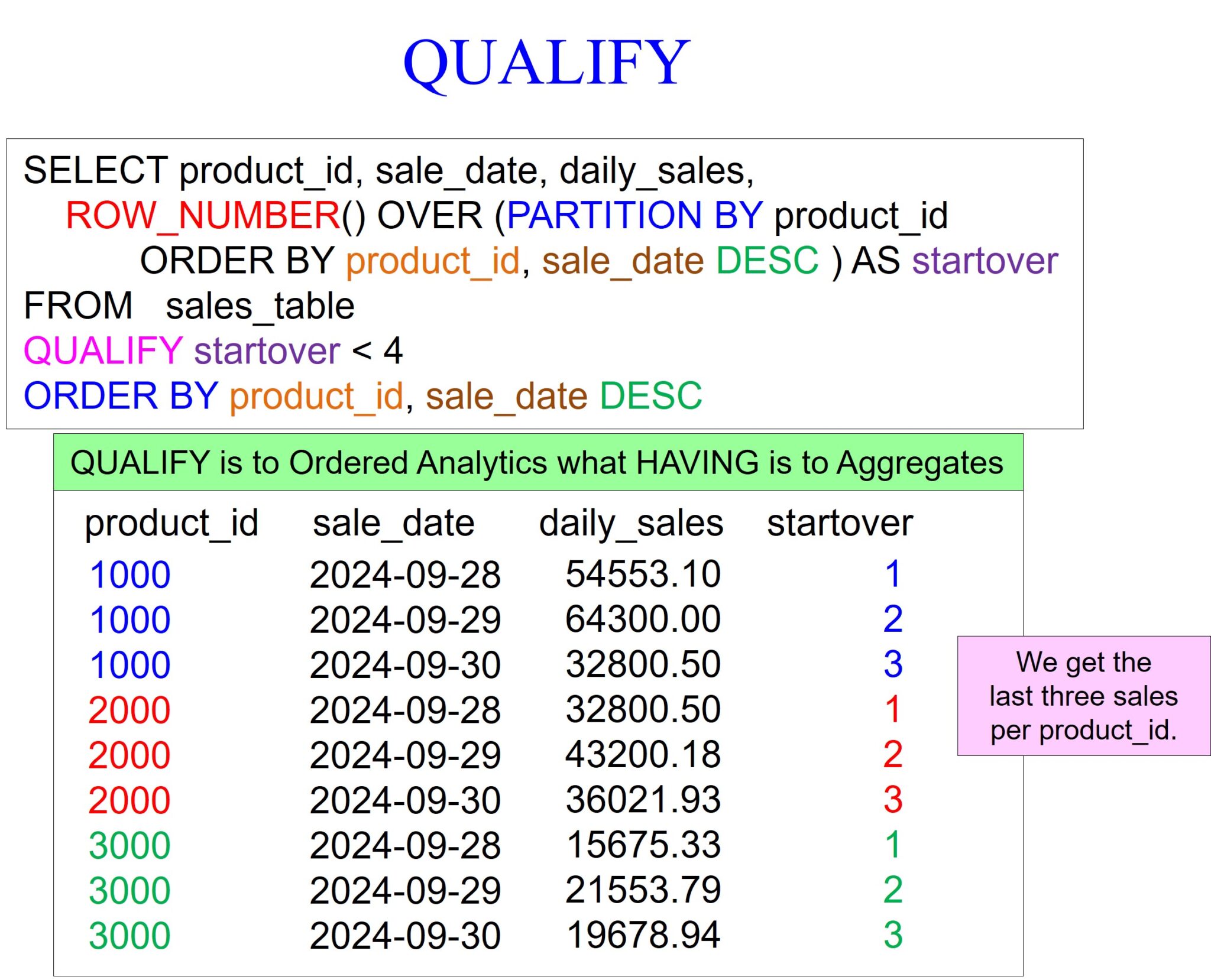
Task: Click the pink last three sales note
Action: (x=1083, y=696)
